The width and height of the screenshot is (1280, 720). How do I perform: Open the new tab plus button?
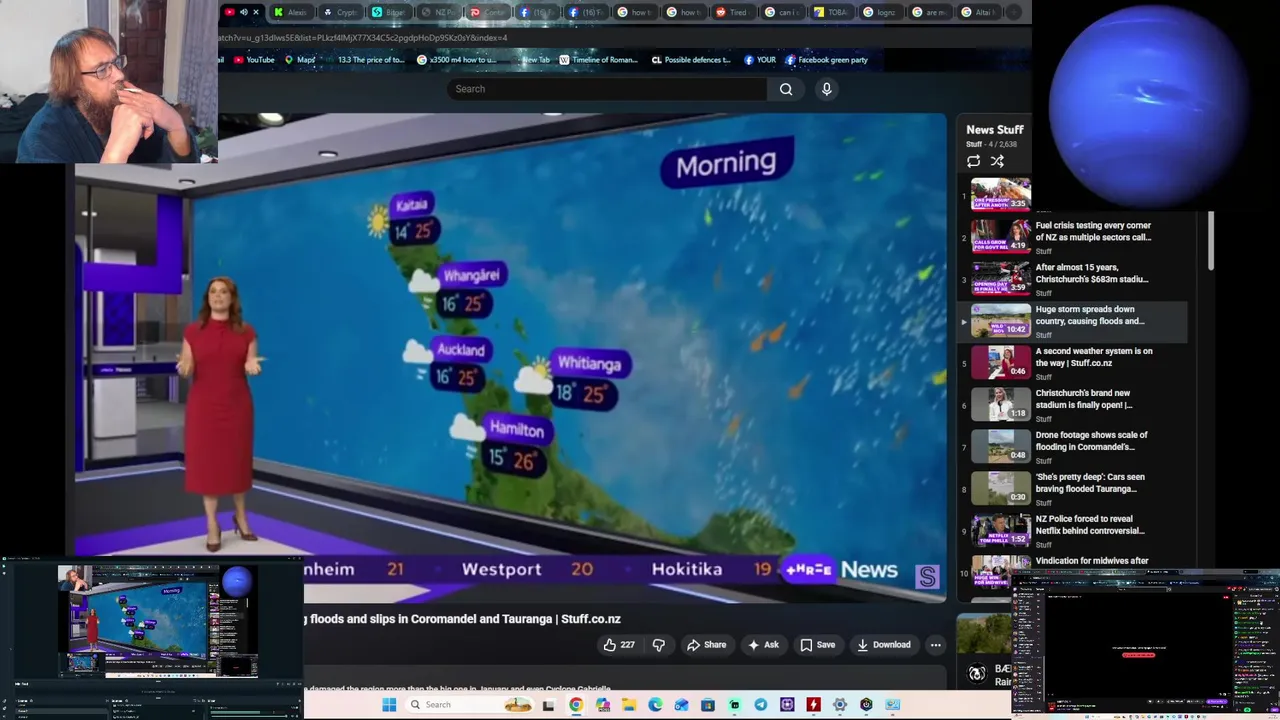pyautogui.click(x=1014, y=12)
